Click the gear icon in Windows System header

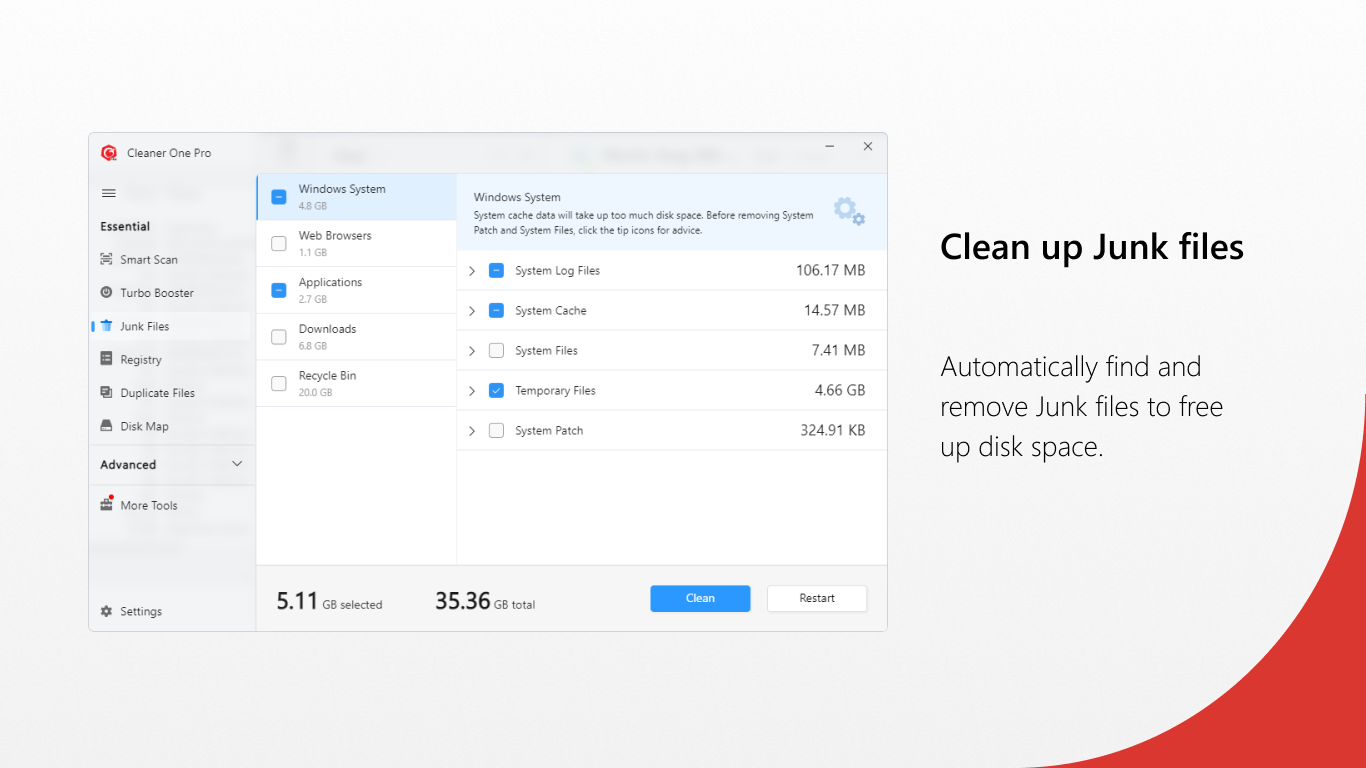(x=848, y=210)
